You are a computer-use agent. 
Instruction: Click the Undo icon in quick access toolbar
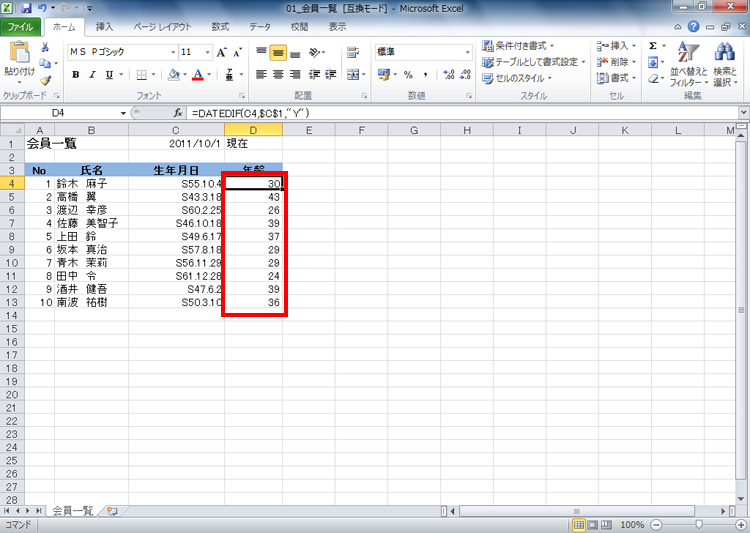42,8
